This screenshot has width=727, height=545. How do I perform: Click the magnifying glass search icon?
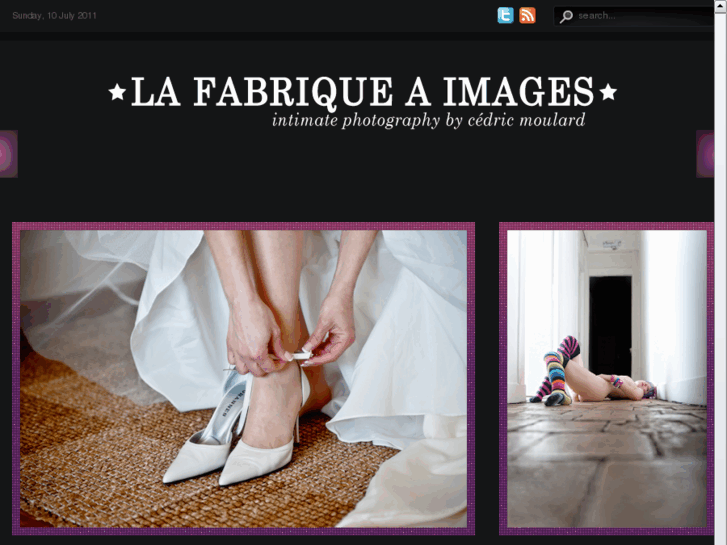pos(566,16)
